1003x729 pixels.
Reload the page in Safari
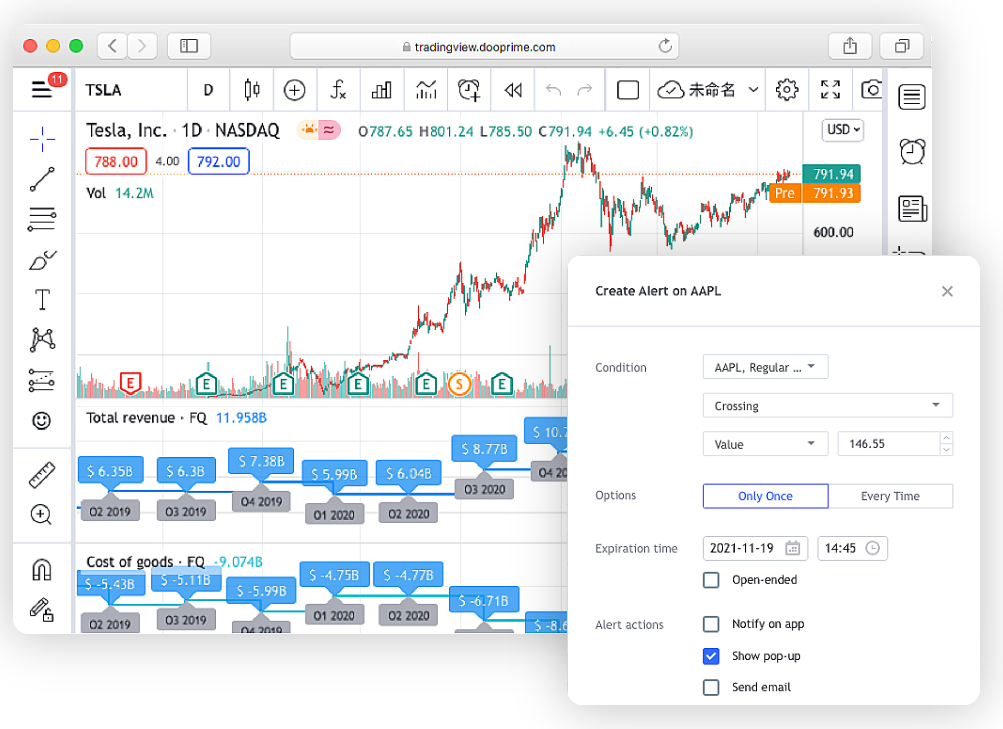click(665, 46)
